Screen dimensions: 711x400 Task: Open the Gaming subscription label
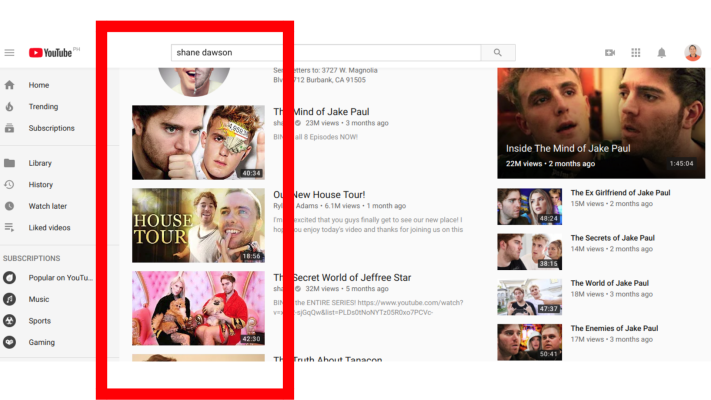[42, 342]
